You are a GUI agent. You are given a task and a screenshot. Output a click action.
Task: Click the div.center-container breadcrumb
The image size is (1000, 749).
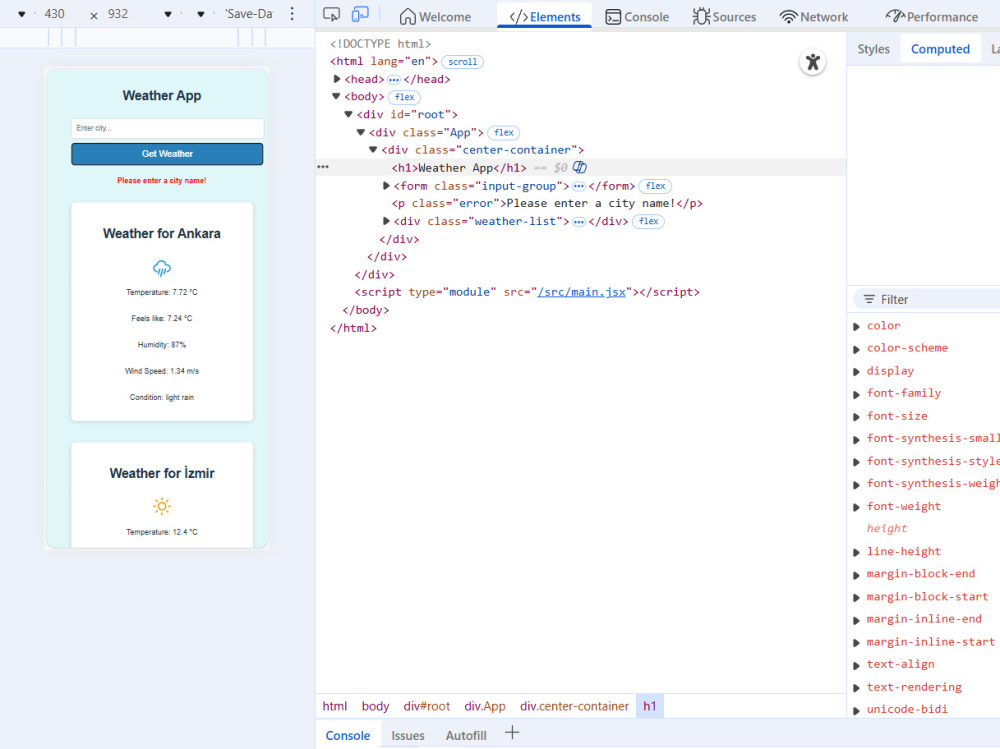[574, 706]
